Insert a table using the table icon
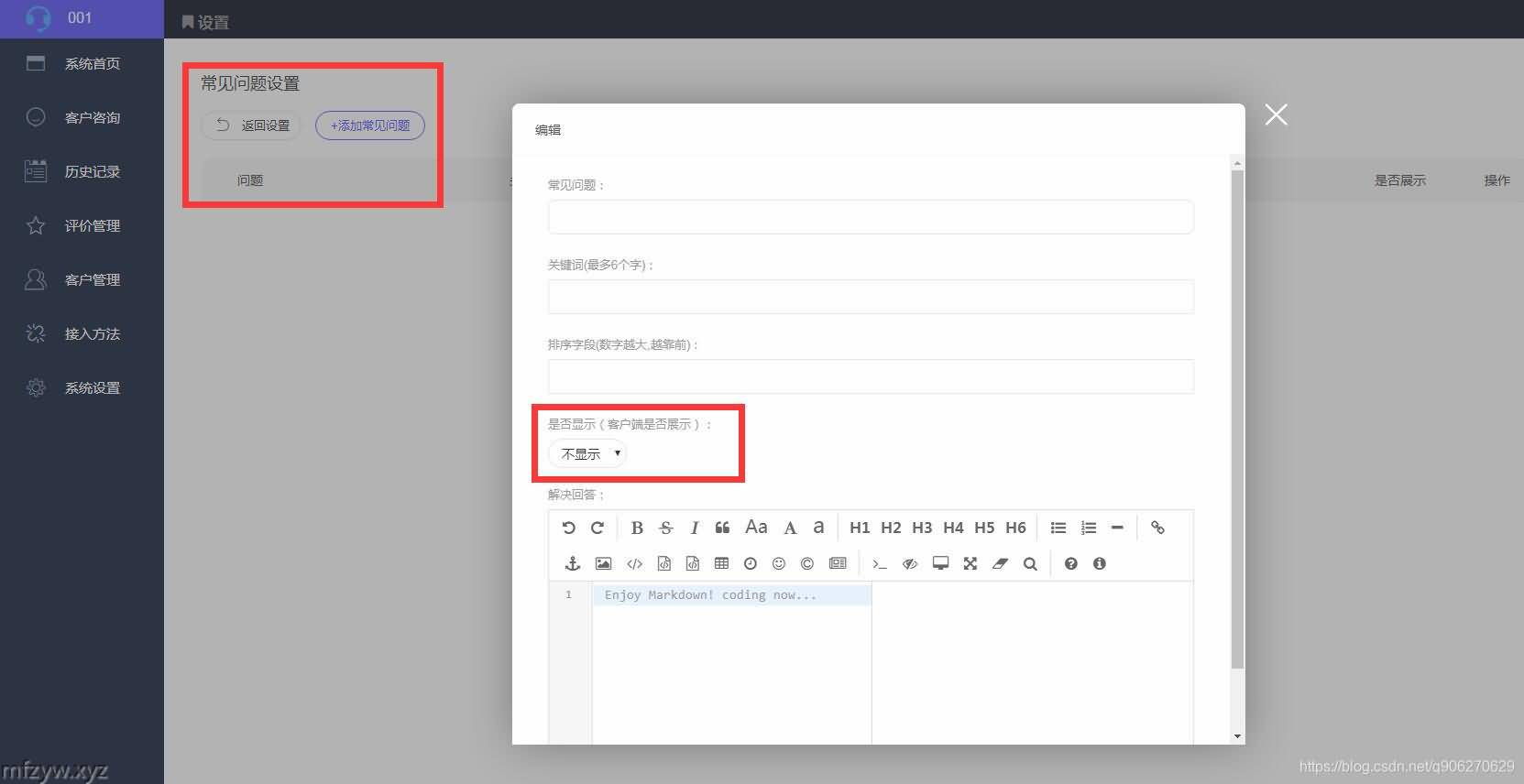1524x784 pixels. [x=721, y=563]
